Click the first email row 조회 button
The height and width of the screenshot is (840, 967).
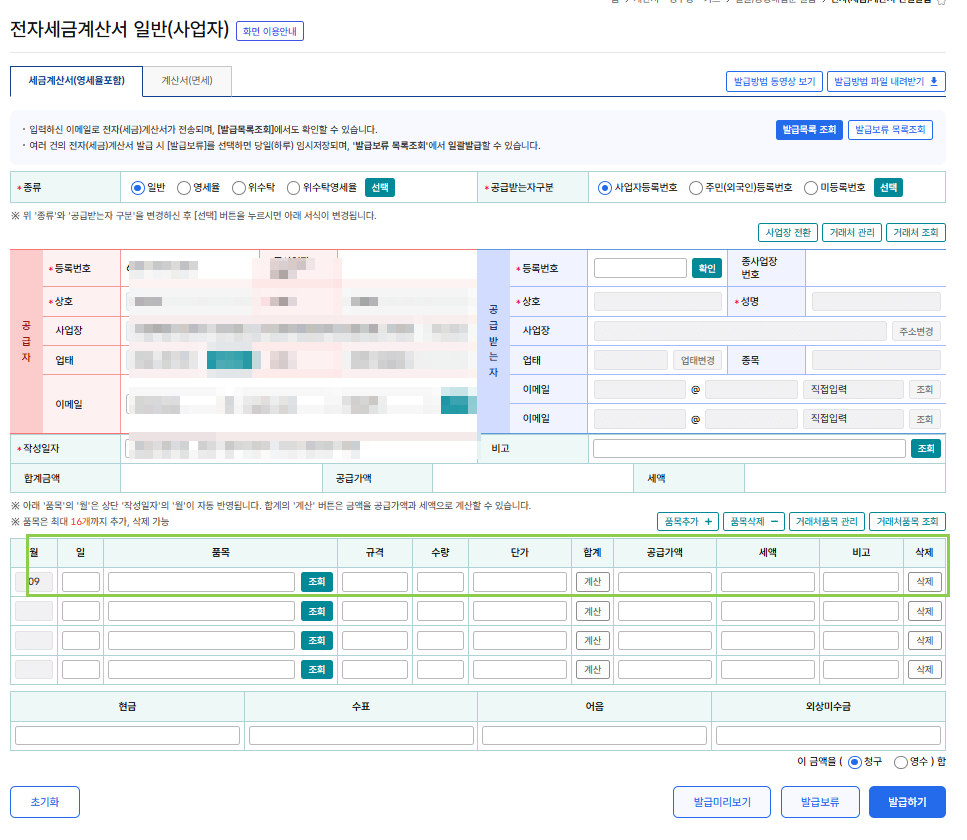coord(924,390)
